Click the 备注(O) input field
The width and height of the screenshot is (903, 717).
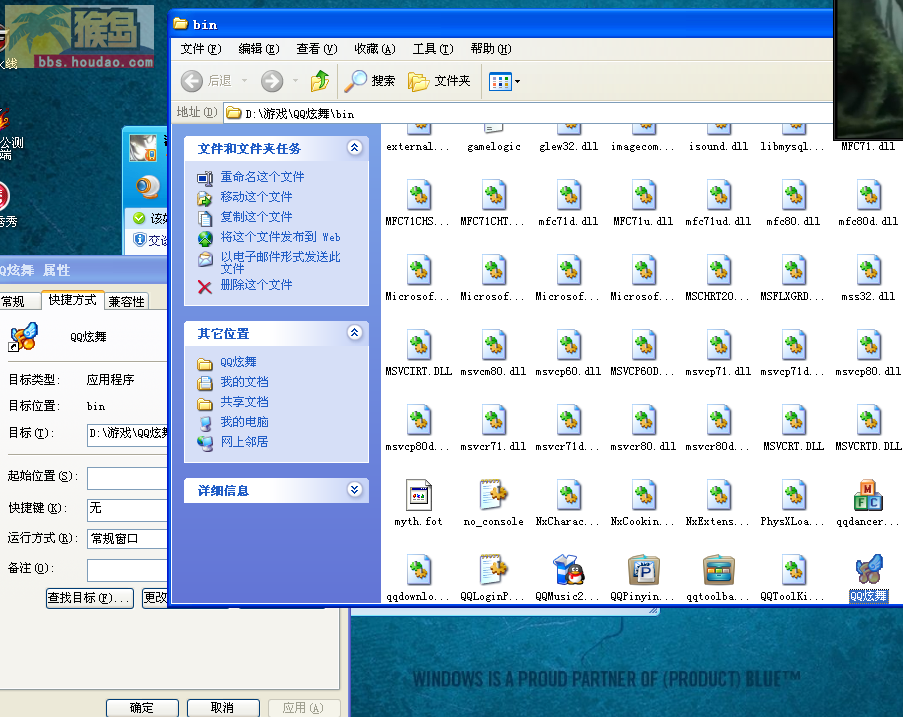tap(127, 570)
